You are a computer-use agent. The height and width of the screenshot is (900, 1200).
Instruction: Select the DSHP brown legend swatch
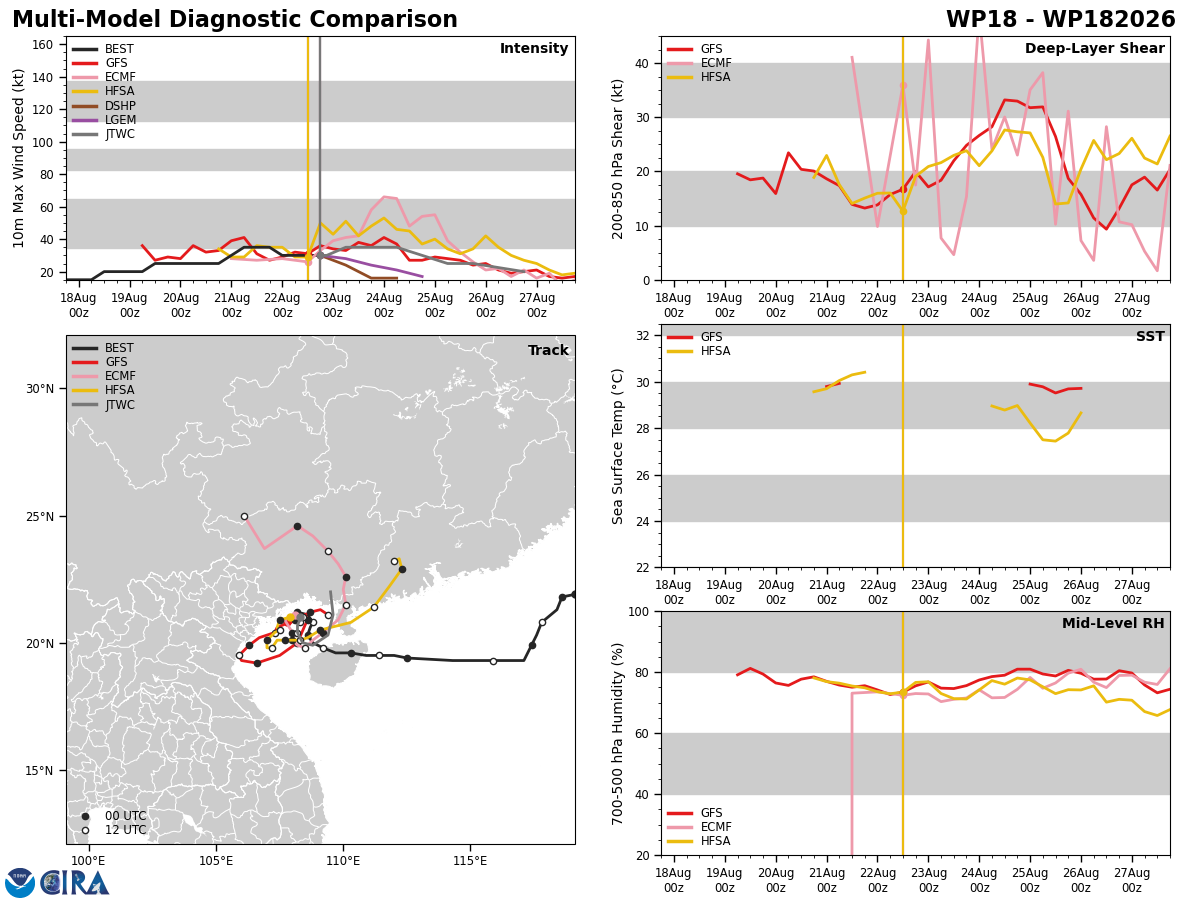pos(85,106)
